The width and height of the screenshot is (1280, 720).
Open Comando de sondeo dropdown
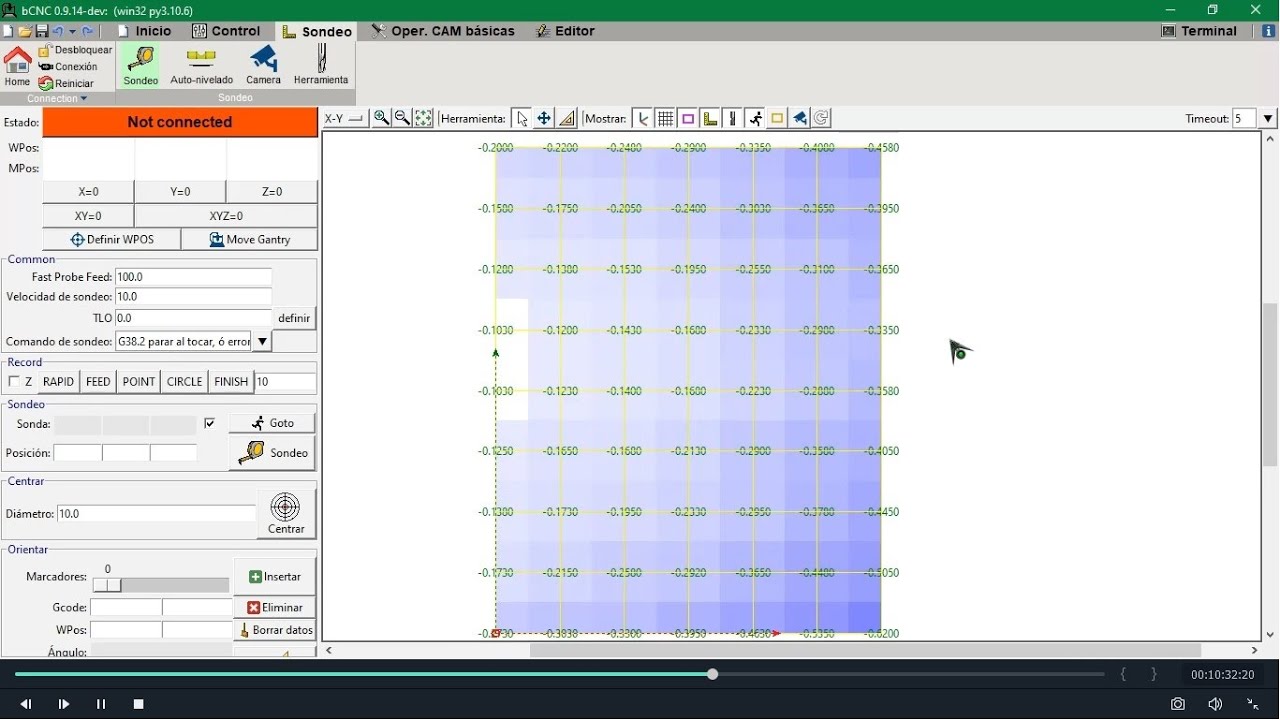click(x=262, y=342)
